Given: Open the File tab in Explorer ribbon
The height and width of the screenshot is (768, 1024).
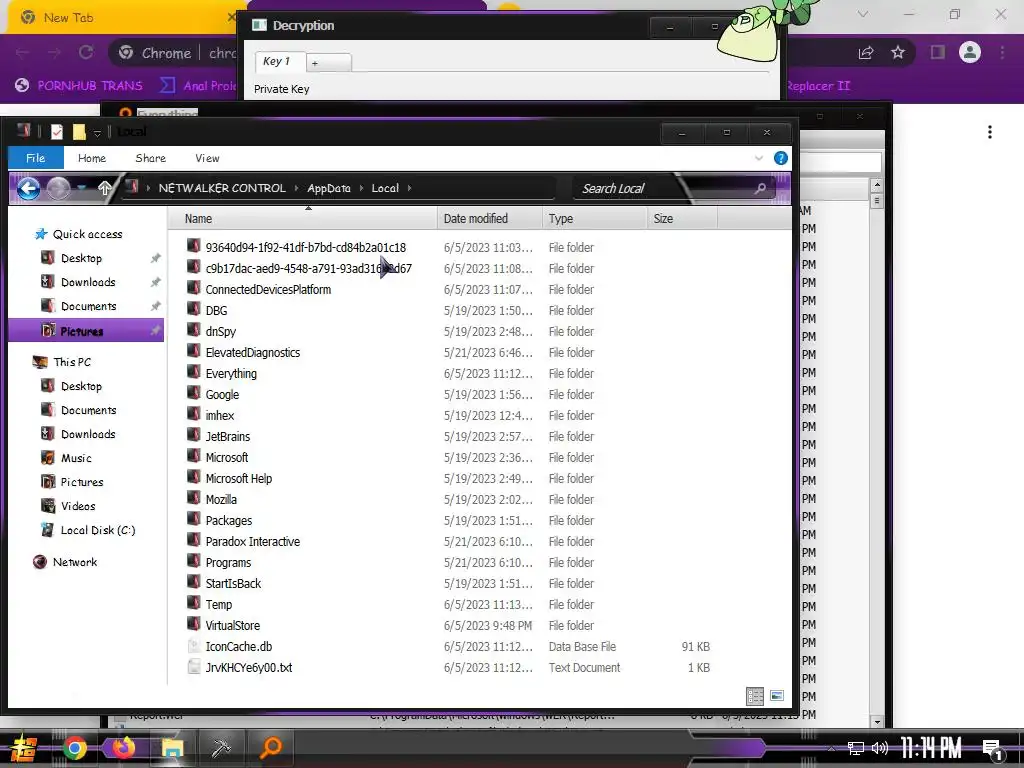Looking at the screenshot, I should tap(35, 158).
